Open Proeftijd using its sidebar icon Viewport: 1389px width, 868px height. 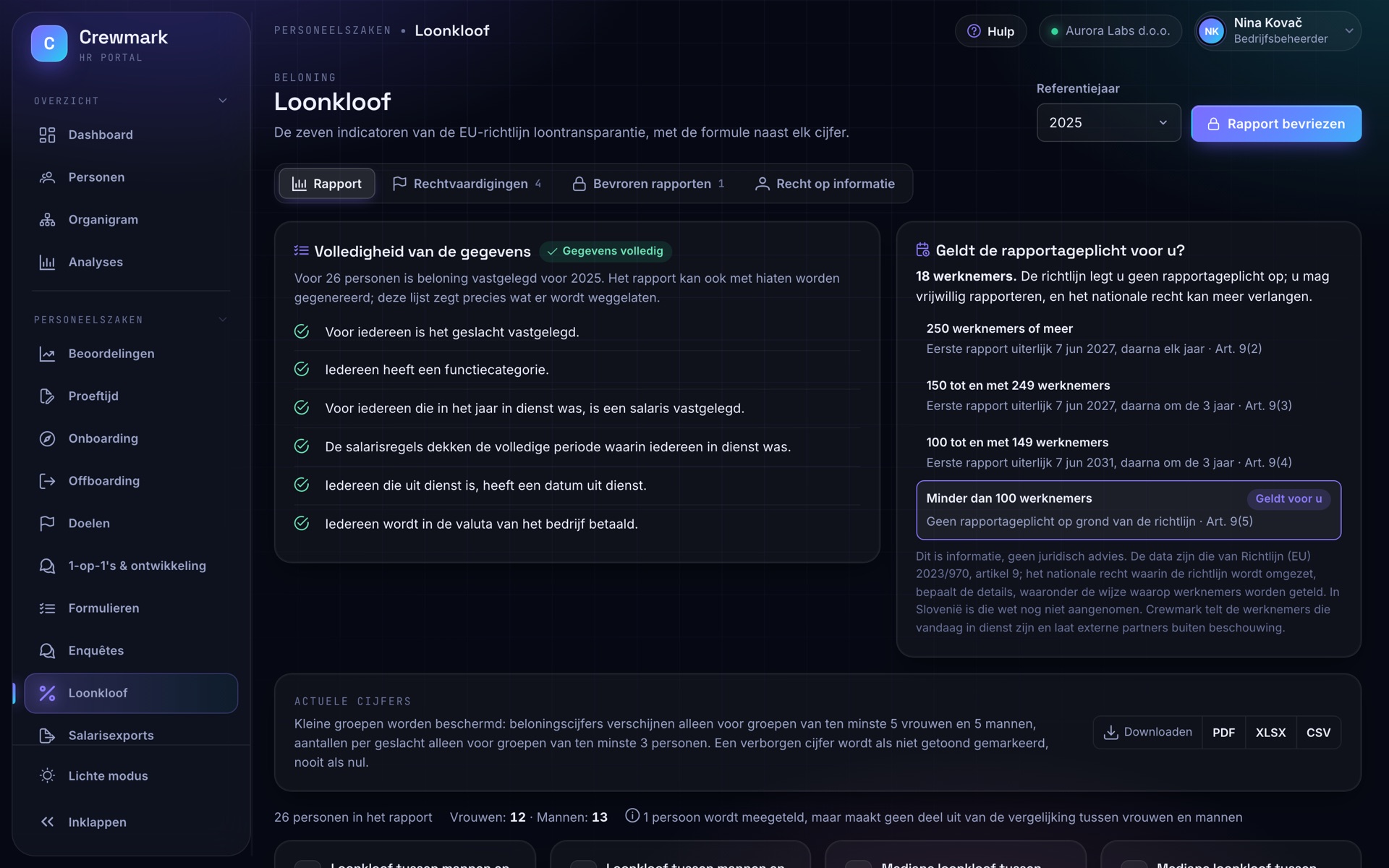click(x=47, y=396)
